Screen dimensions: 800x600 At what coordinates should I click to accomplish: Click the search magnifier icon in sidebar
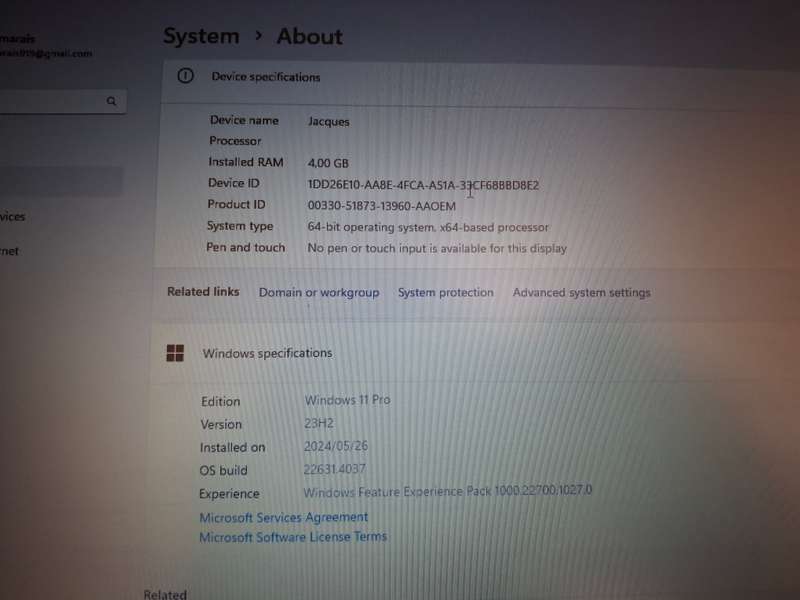(x=111, y=101)
